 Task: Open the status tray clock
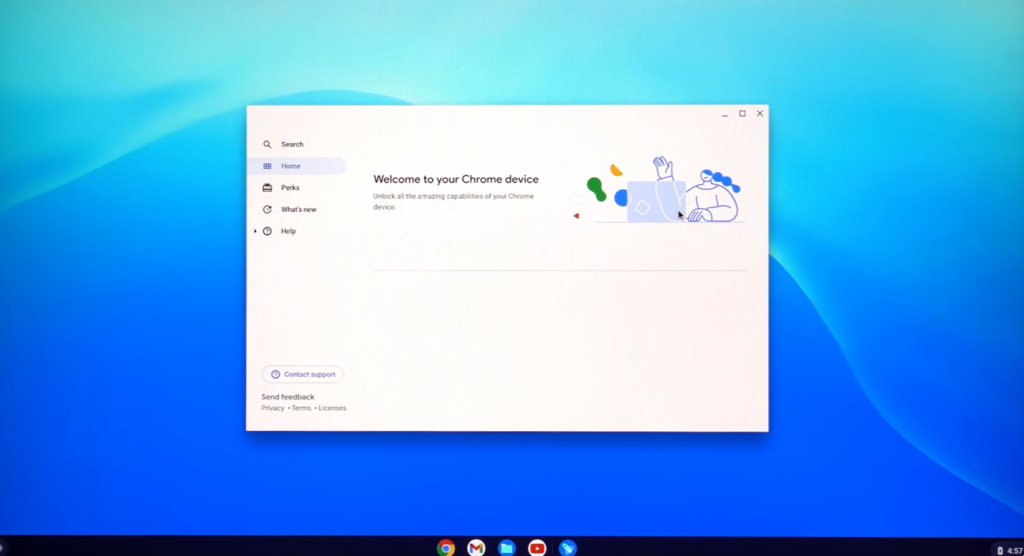point(1015,551)
